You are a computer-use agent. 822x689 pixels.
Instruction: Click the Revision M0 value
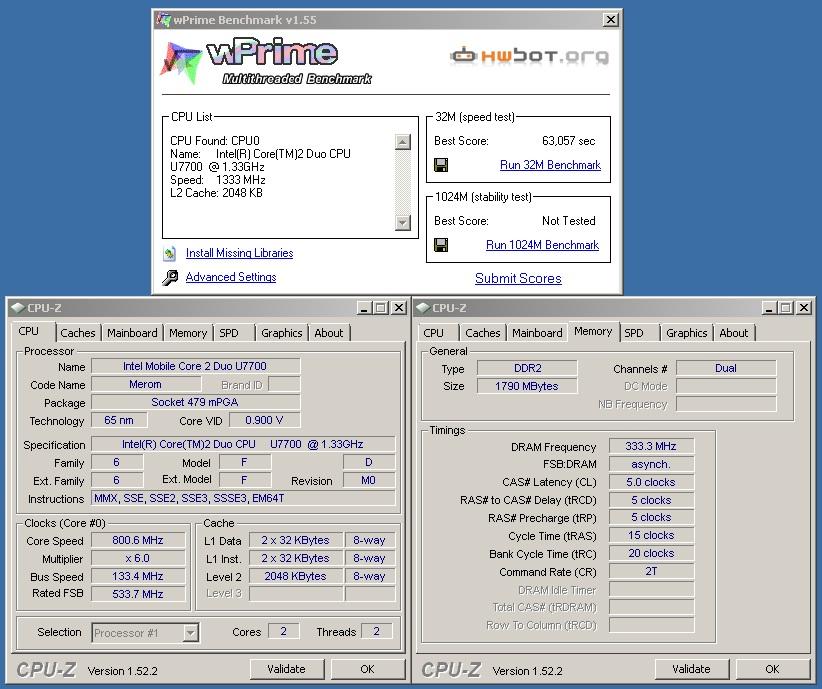coord(369,480)
